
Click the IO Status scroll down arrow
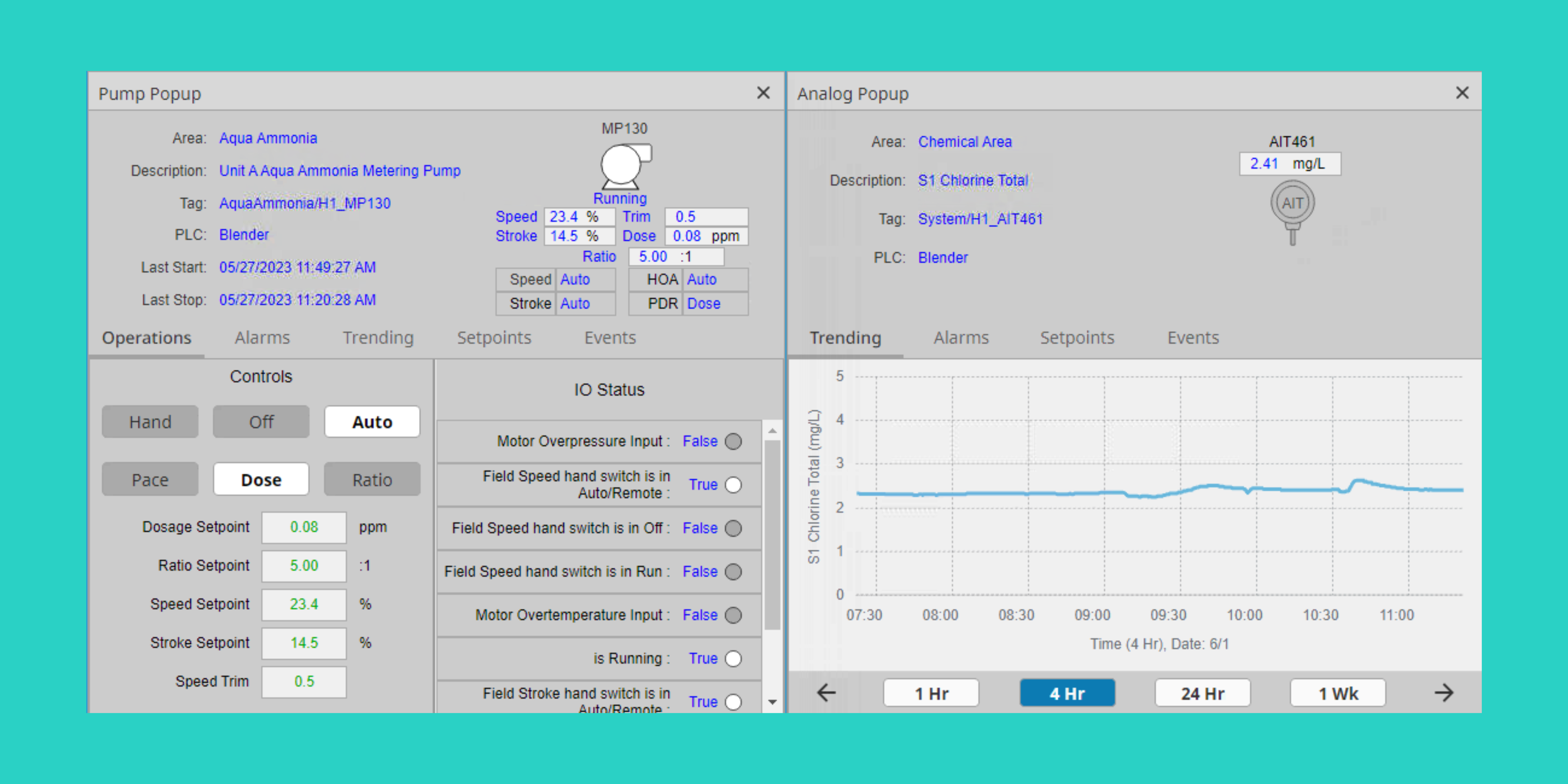point(772,702)
